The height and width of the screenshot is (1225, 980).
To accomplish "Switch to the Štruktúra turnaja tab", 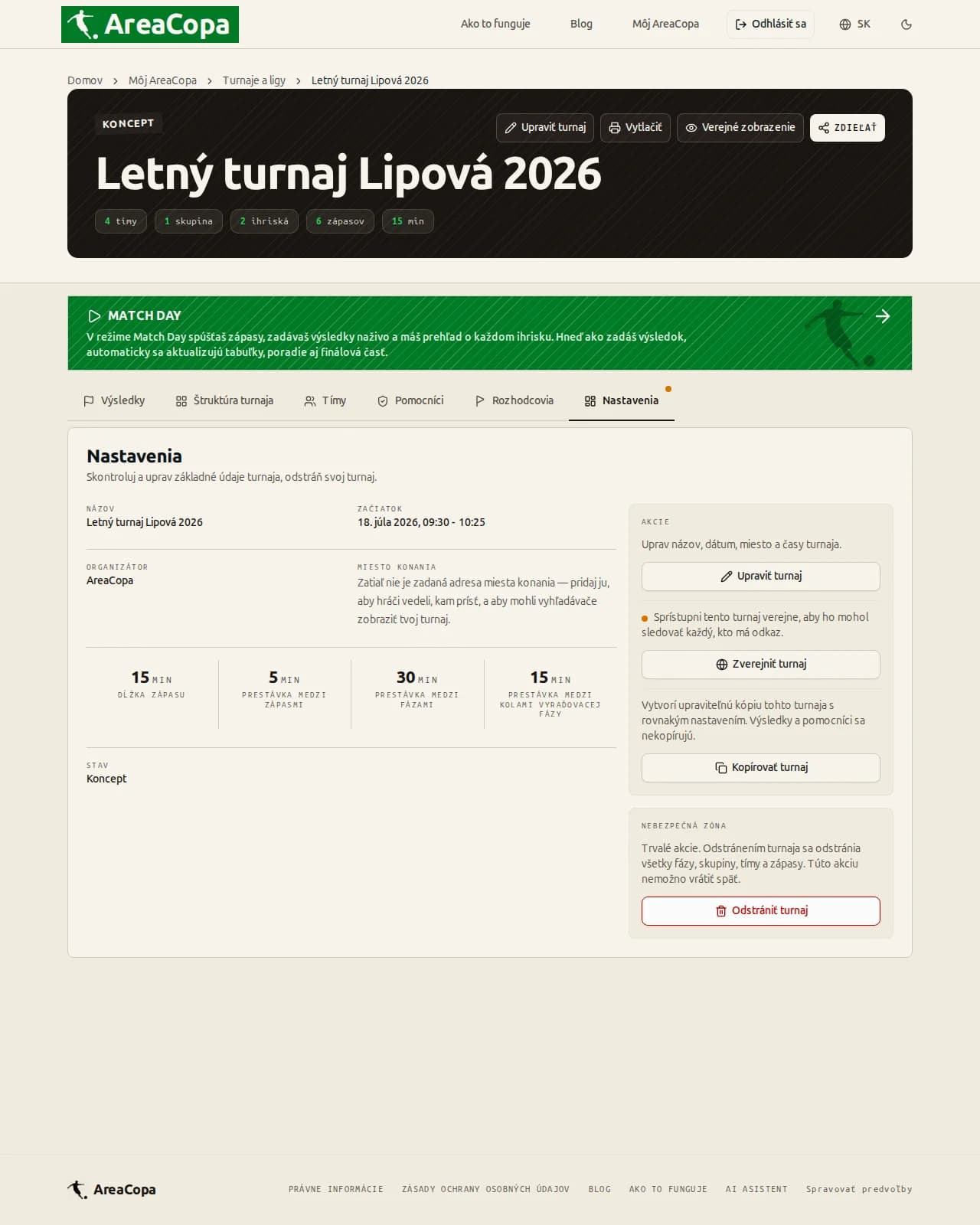I will point(224,400).
